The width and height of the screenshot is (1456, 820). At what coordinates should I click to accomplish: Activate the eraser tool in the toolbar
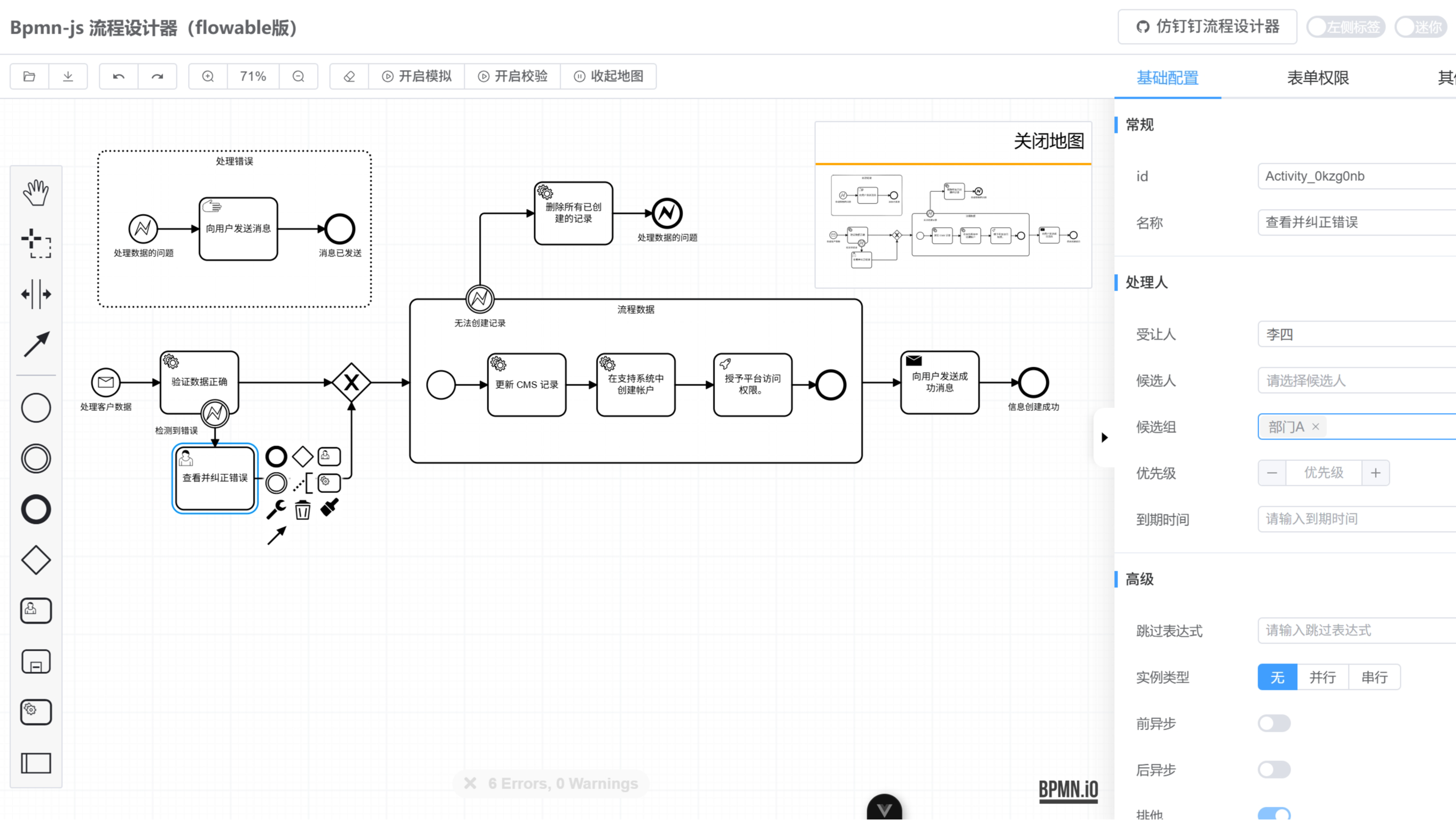[x=349, y=76]
